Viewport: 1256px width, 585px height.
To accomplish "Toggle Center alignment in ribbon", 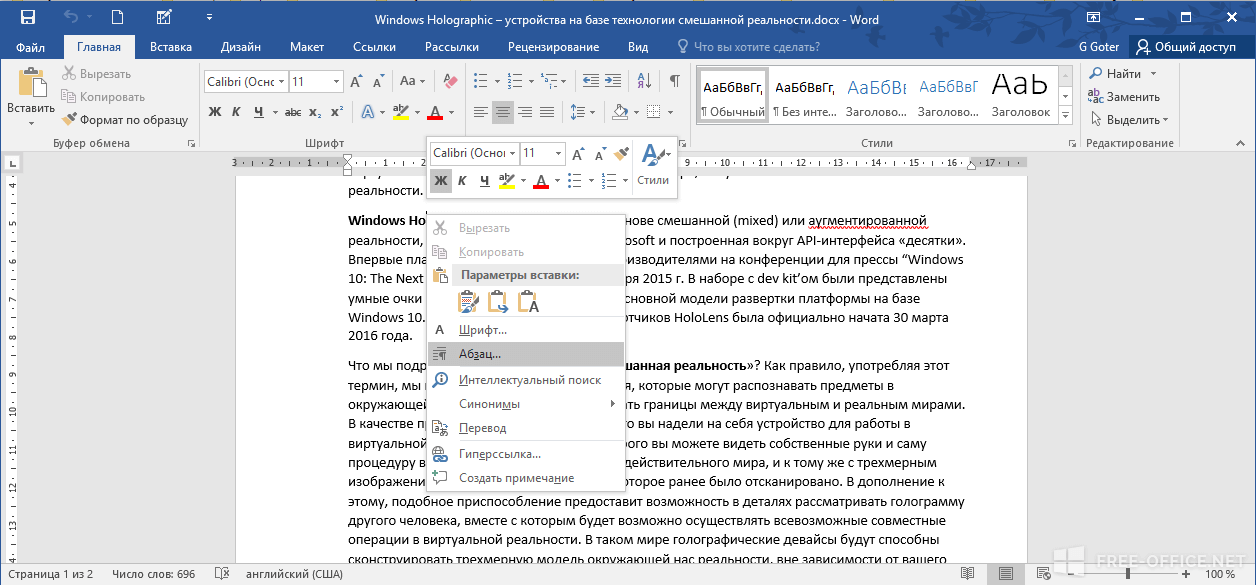I will coord(503,112).
